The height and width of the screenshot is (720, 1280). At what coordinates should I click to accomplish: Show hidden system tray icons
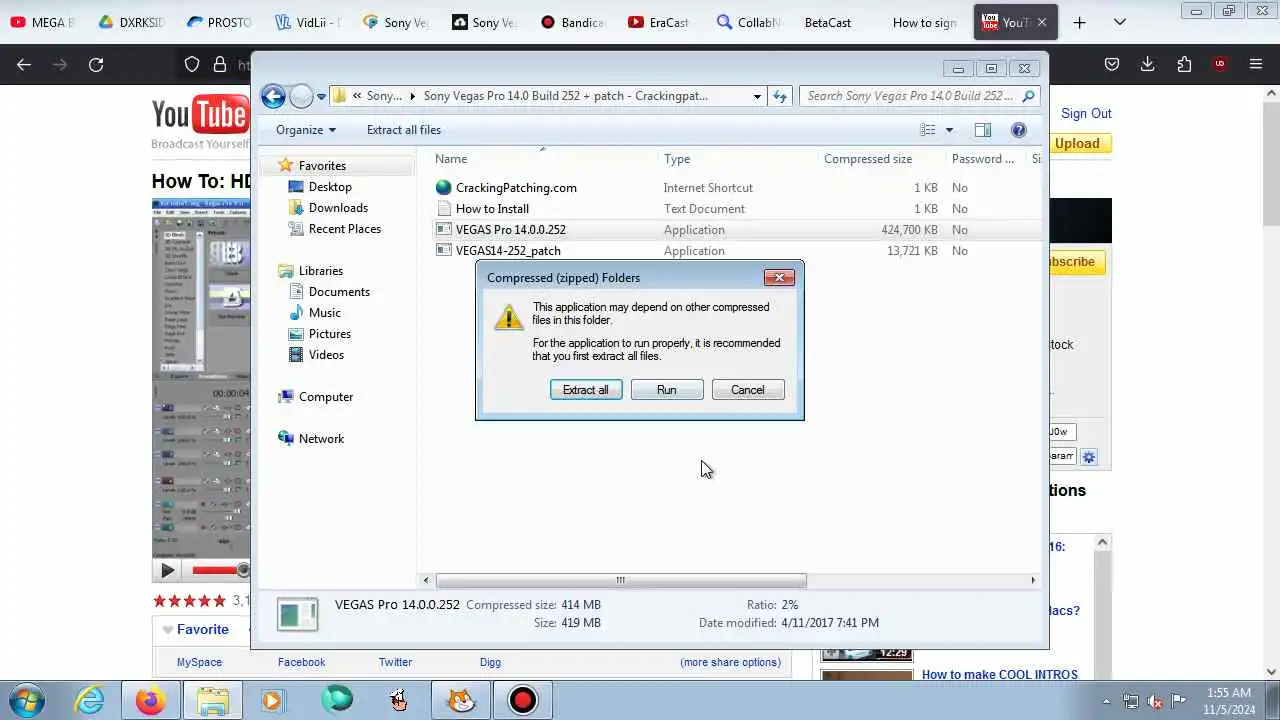click(1106, 701)
